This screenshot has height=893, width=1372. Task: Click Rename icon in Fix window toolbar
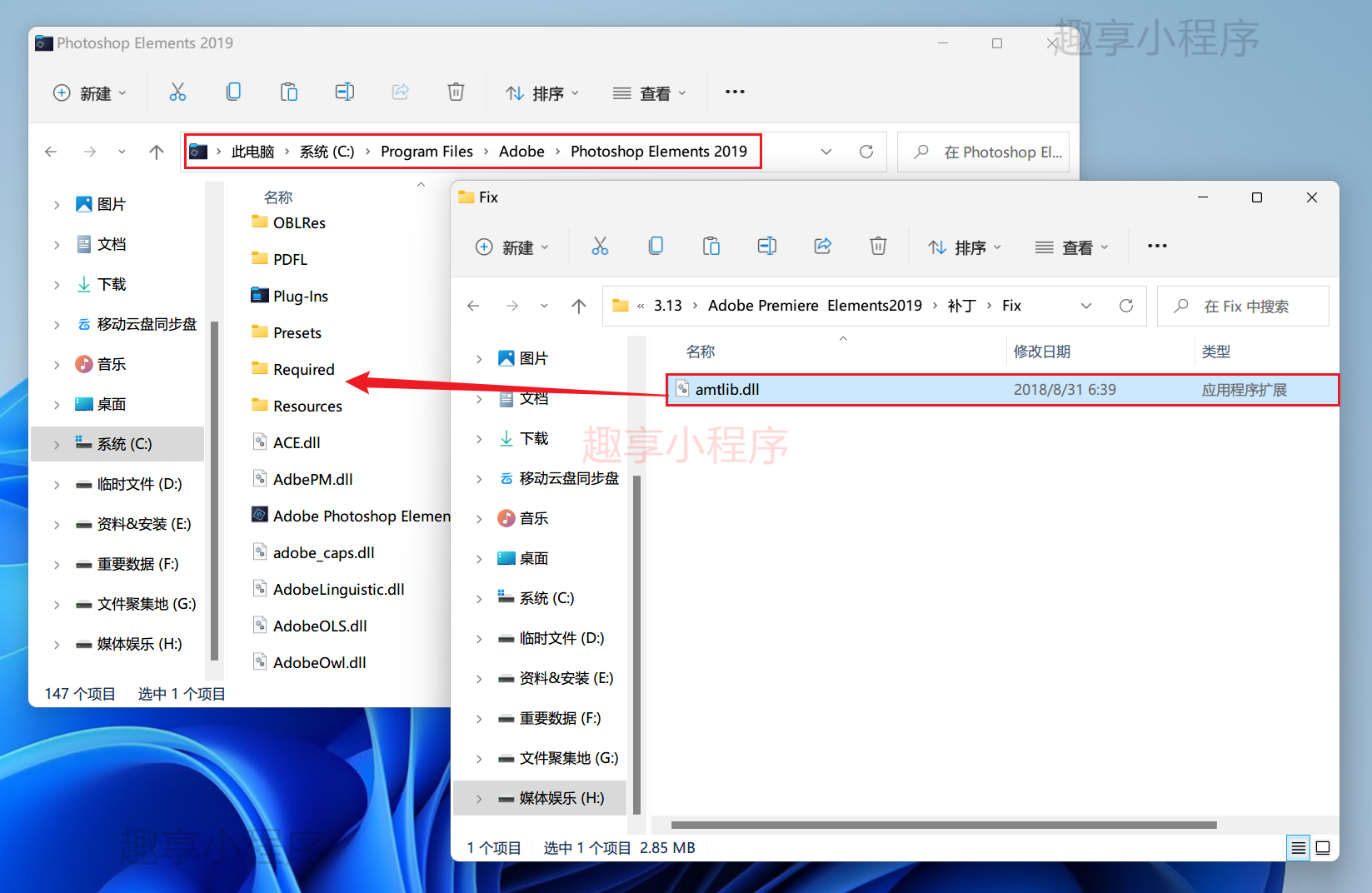coord(767,246)
